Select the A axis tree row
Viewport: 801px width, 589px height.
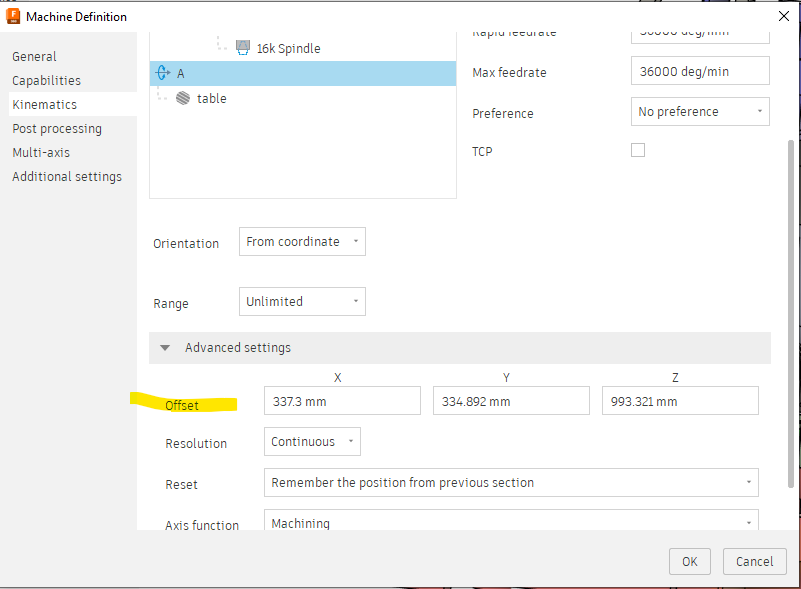(x=302, y=73)
